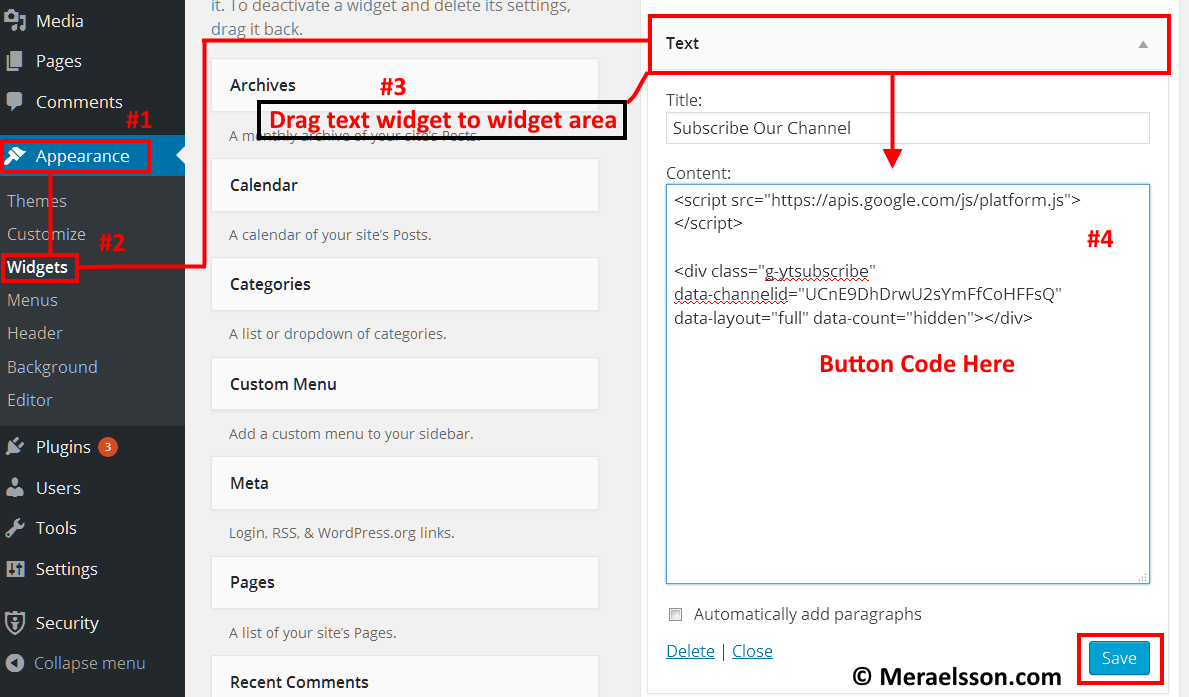
Task: Expand the Calendar widget
Action: click(263, 185)
